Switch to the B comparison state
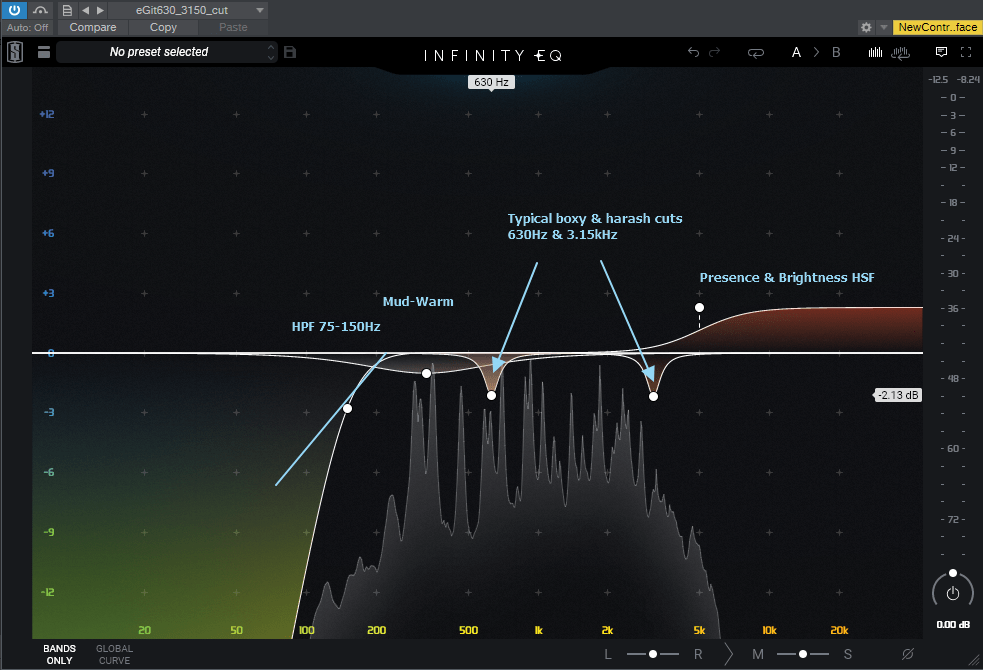The height and width of the screenshot is (670, 983). 836,53
